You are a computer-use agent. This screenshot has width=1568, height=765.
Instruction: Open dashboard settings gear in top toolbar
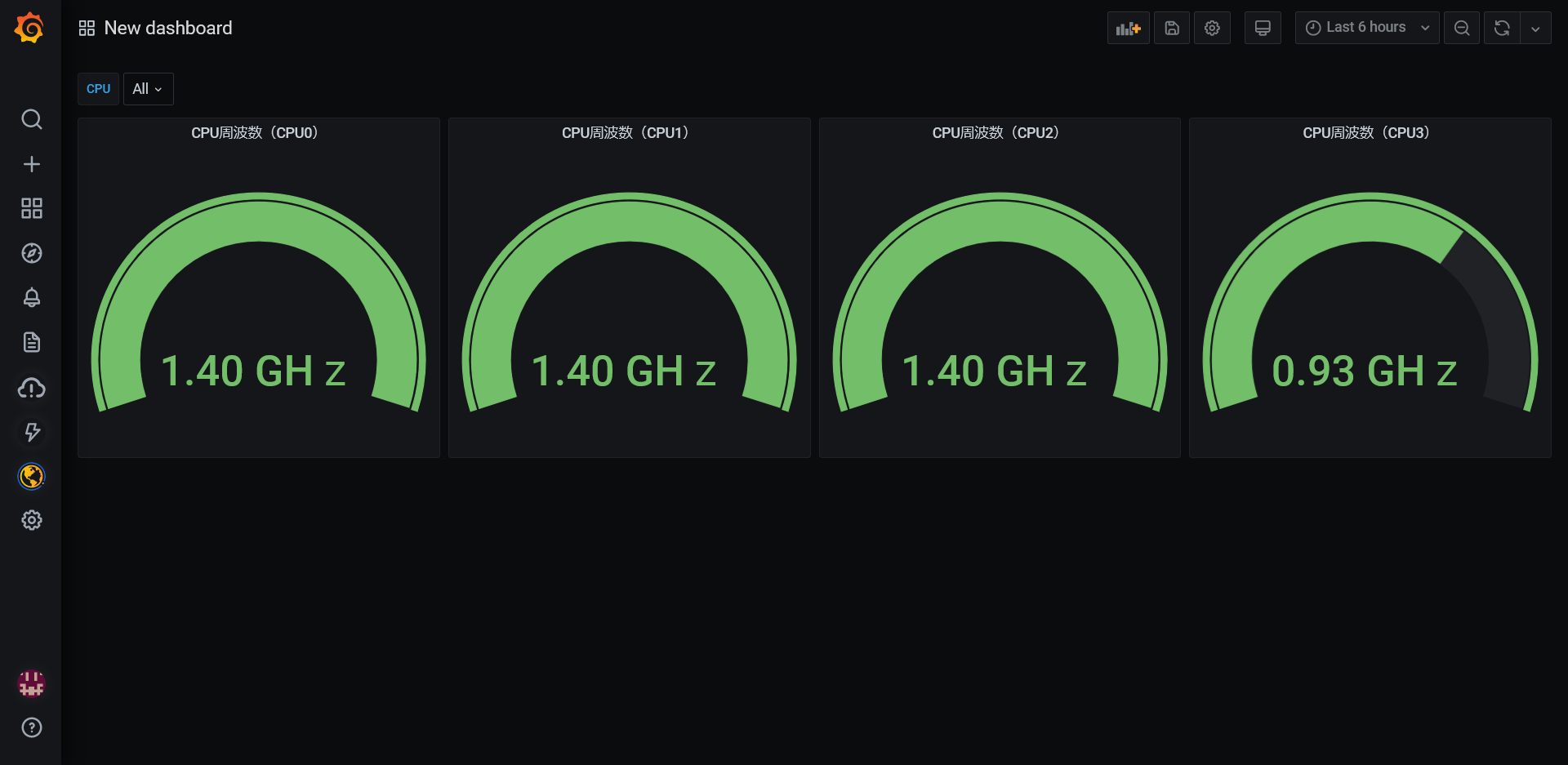coord(1212,28)
